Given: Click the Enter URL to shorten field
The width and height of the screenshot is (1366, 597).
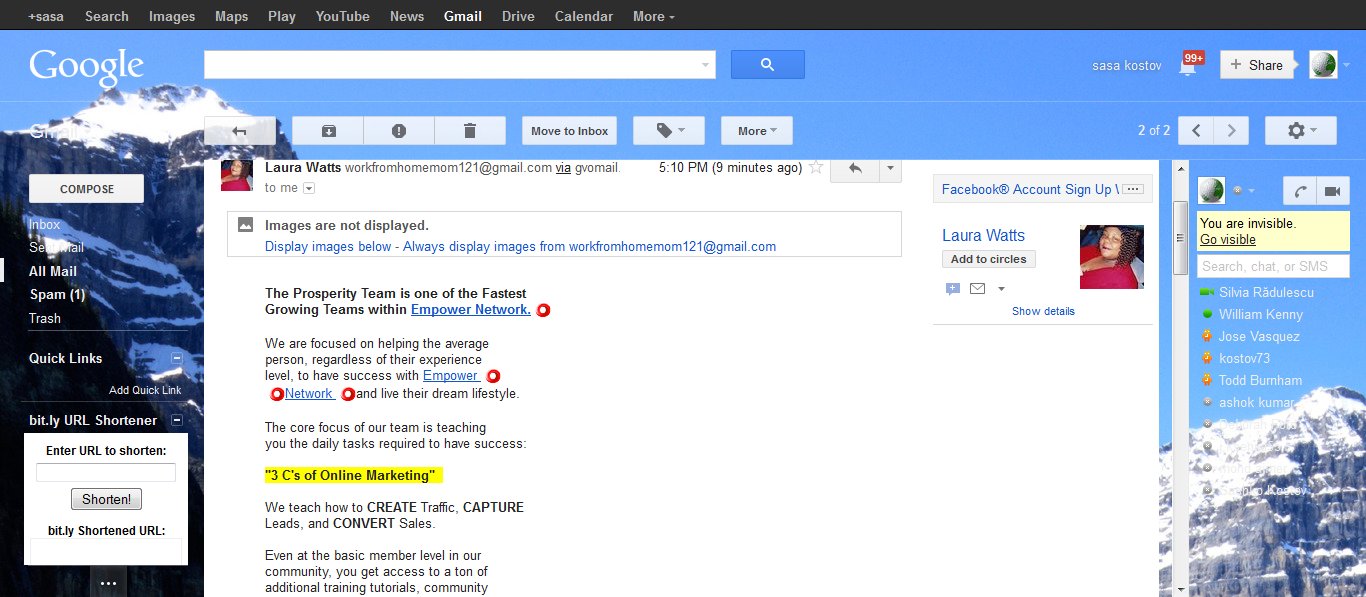Looking at the screenshot, I should [x=106, y=472].
